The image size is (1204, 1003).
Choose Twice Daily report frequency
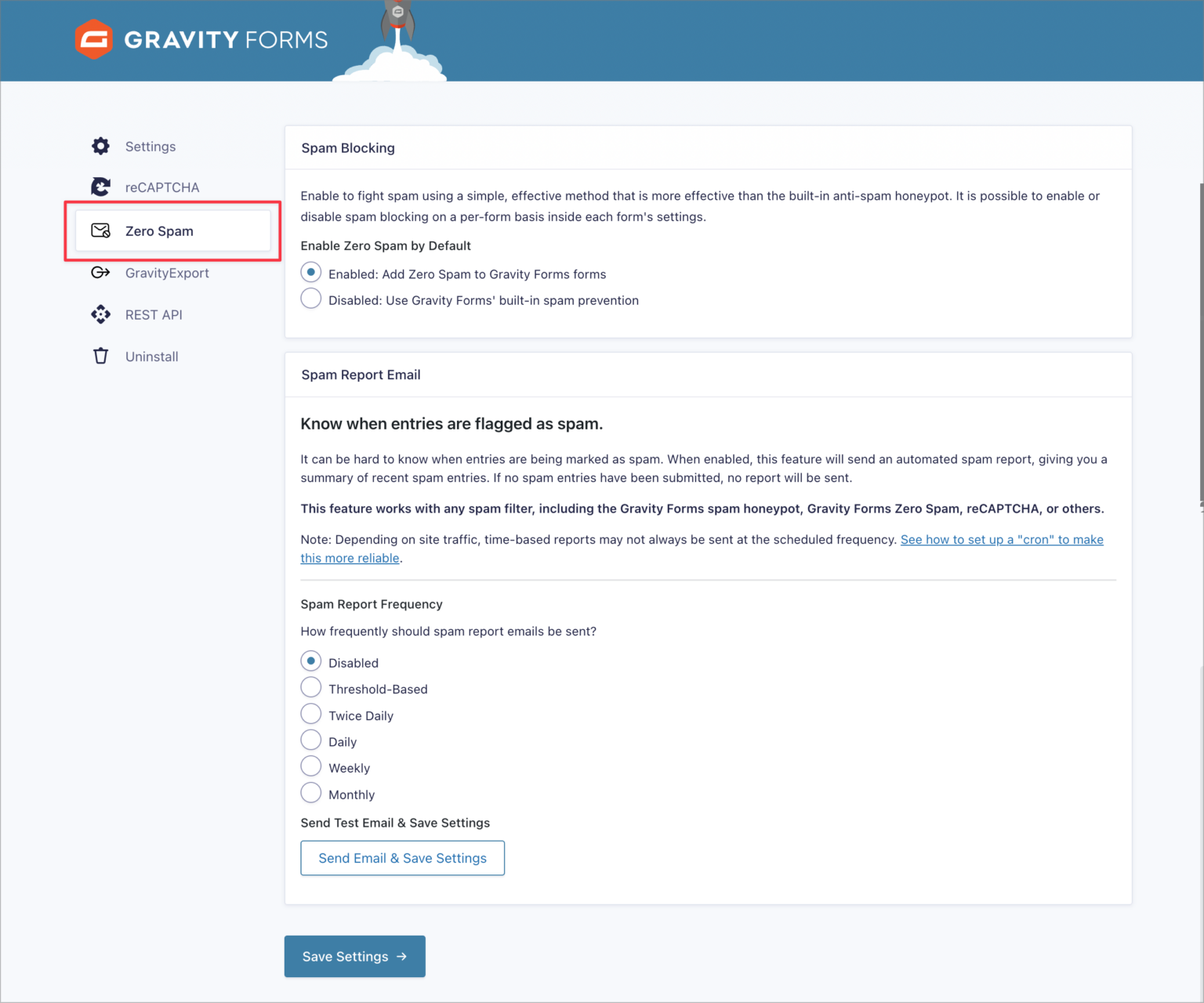(x=311, y=715)
